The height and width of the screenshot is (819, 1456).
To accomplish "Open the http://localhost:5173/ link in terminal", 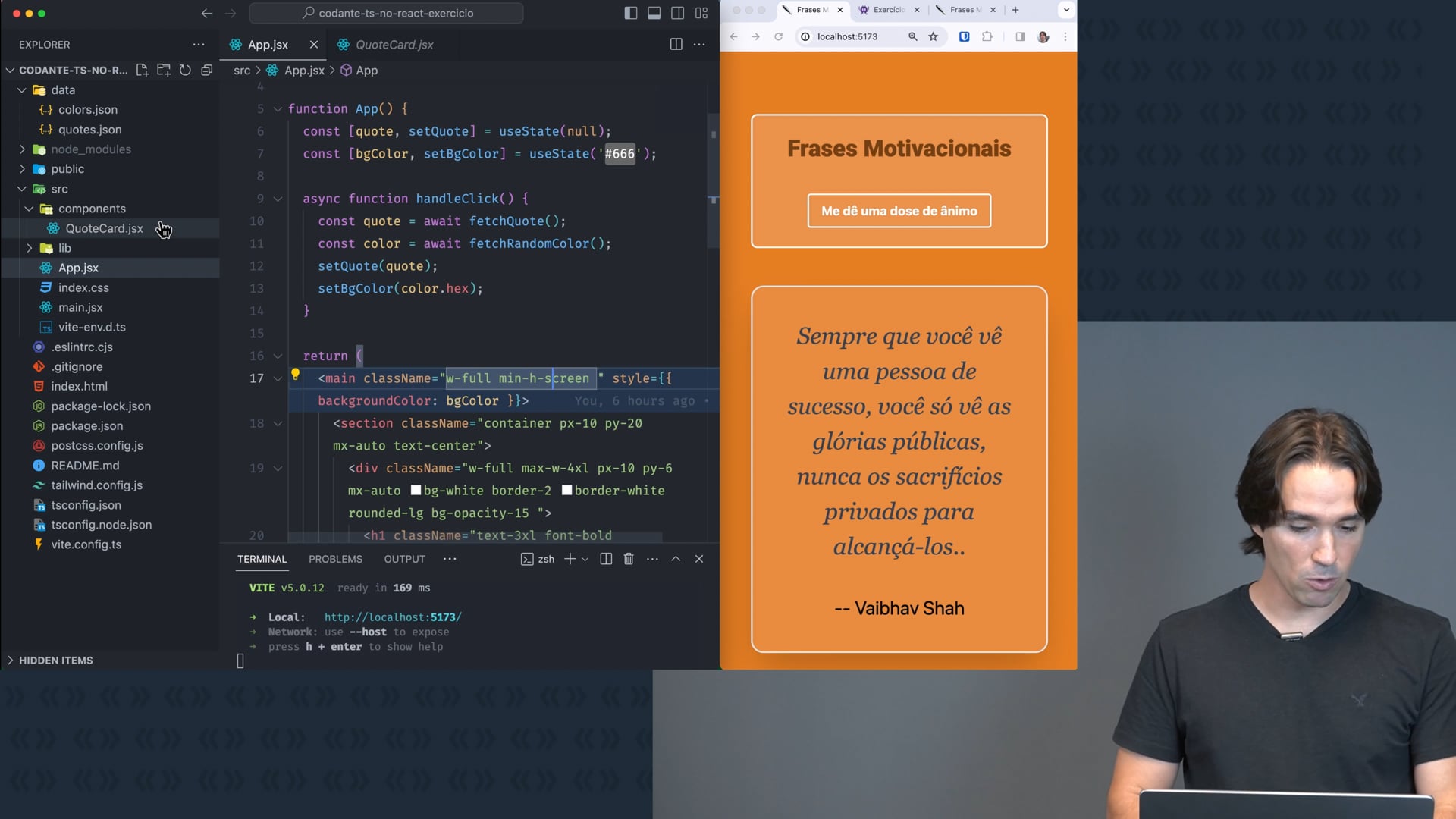I will [x=393, y=617].
